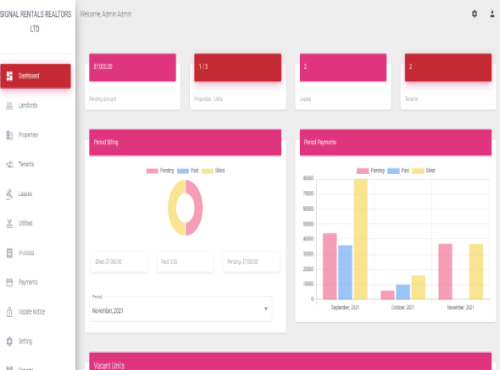Click the Pending amount box under the donut
This screenshot has height=370, width=500.
point(251,262)
